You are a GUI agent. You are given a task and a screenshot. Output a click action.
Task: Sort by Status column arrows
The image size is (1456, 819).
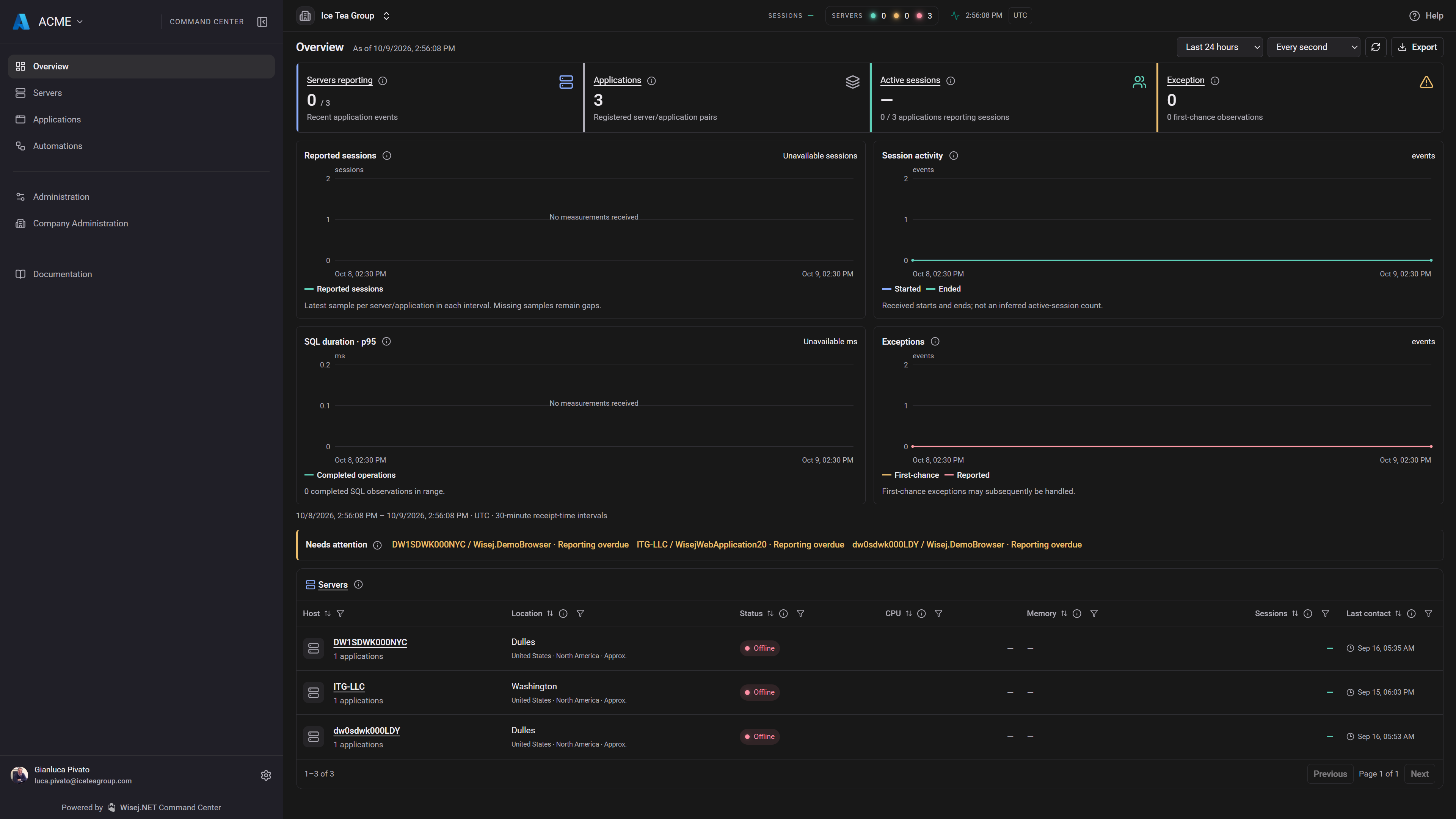click(x=770, y=613)
